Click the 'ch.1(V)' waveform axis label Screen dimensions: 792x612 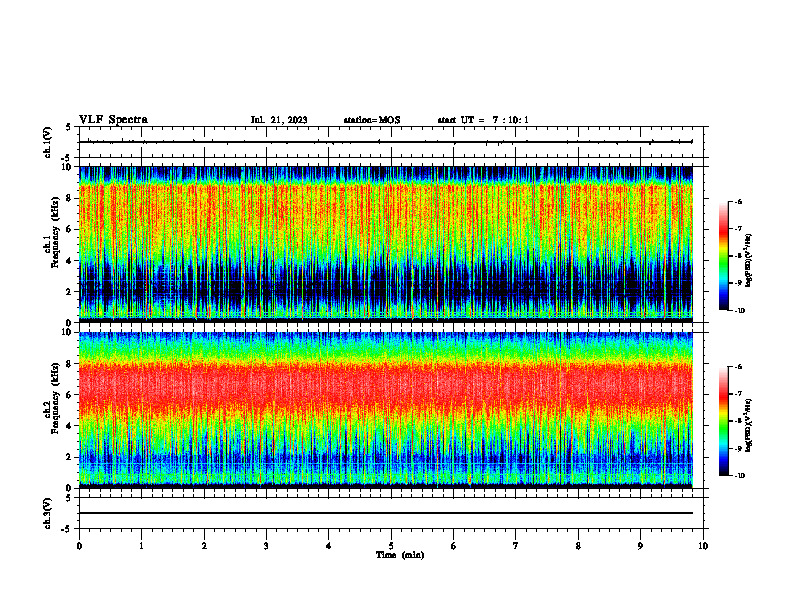tap(48, 142)
